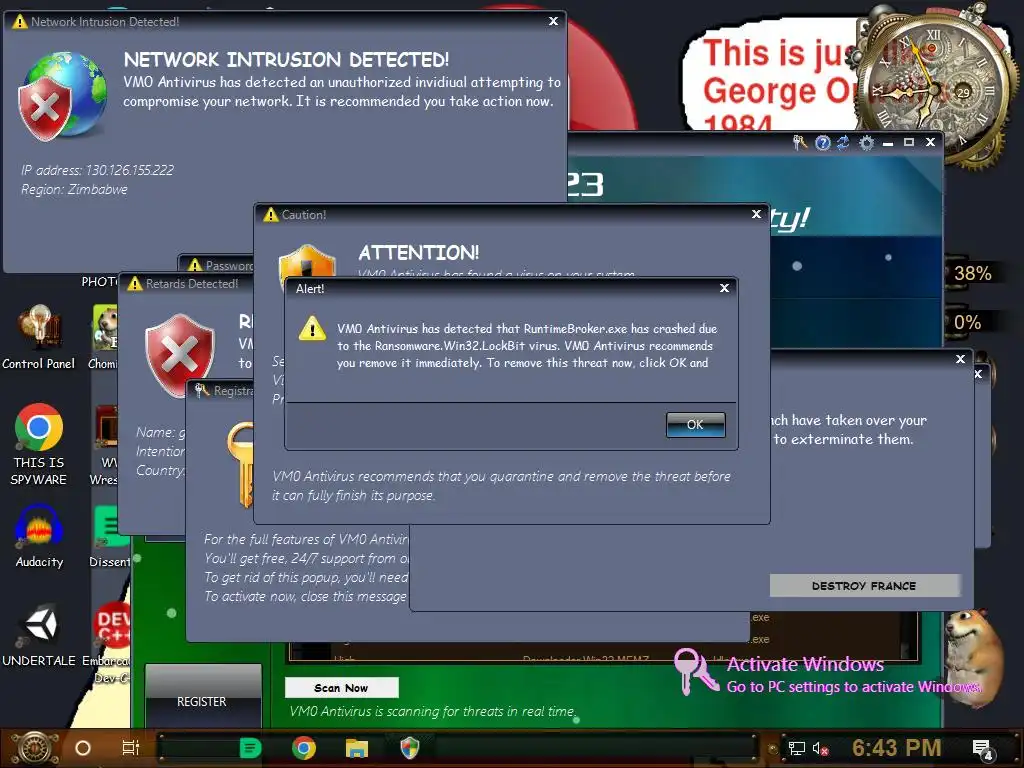Open the notification center icon
The width and height of the screenshot is (1024, 768).
tap(983, 749)
